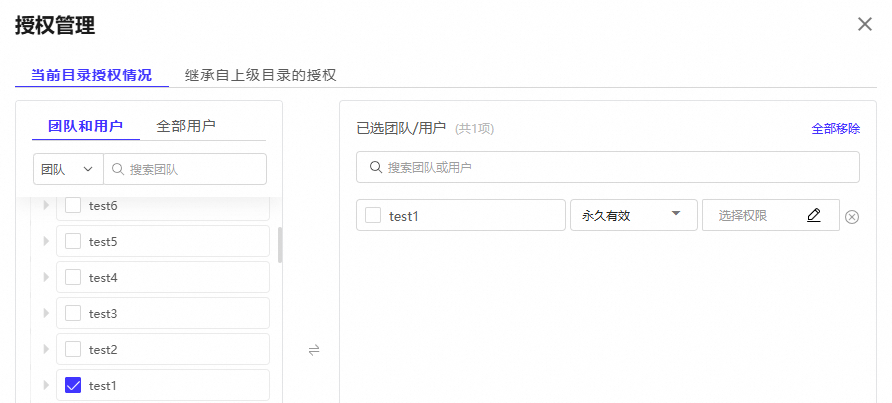Expand the test6 tree node
The image size is (892, 403).
(47, 205)
